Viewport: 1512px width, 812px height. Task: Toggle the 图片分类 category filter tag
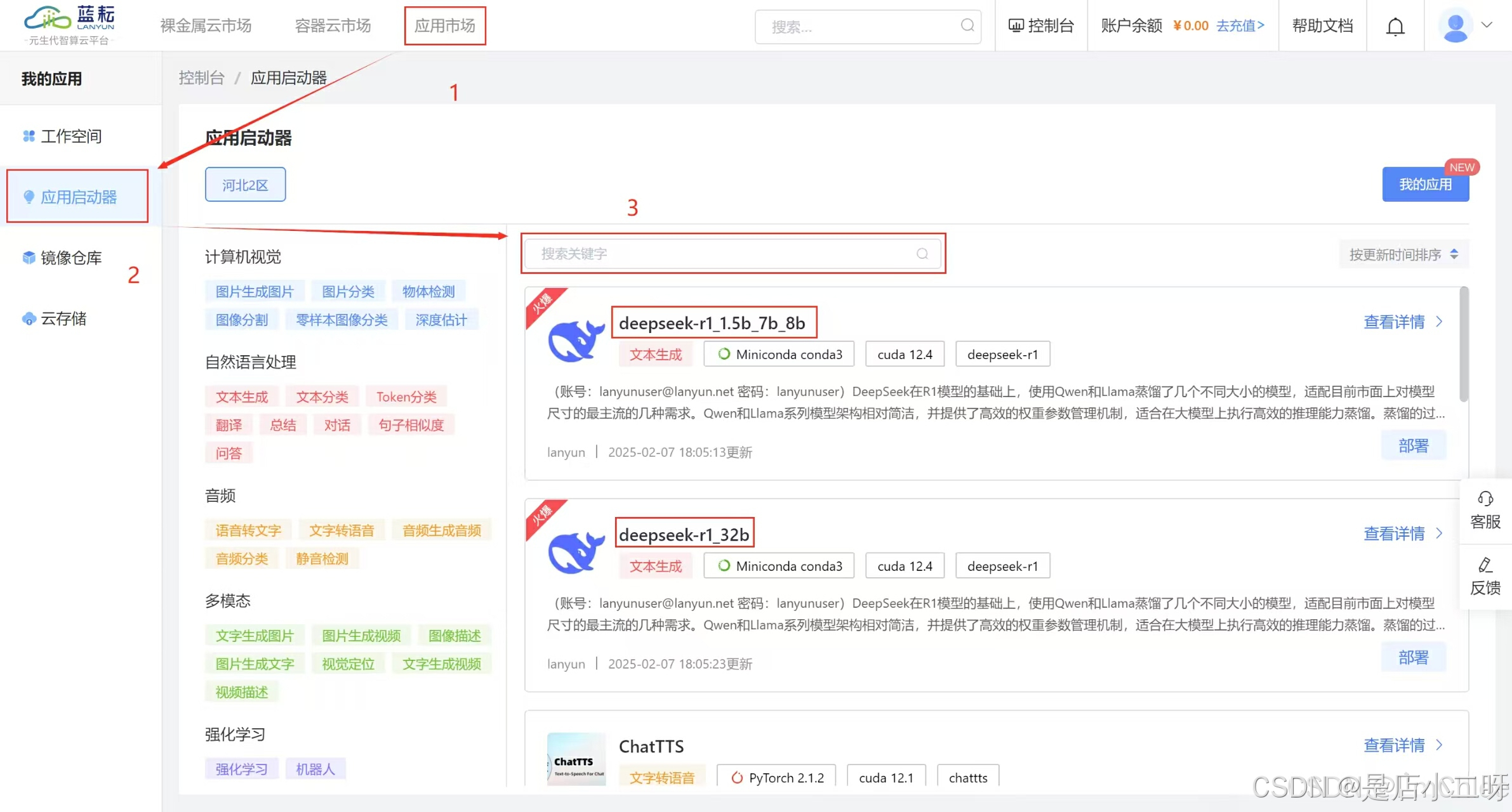pos(348,292)
